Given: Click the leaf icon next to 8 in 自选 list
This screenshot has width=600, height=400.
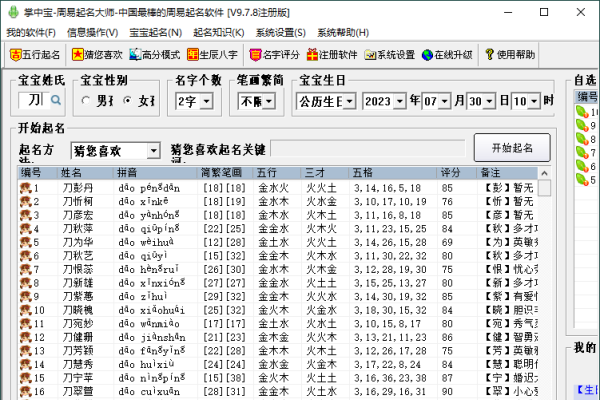Looking at the screenshot, I should pos(582,139).
